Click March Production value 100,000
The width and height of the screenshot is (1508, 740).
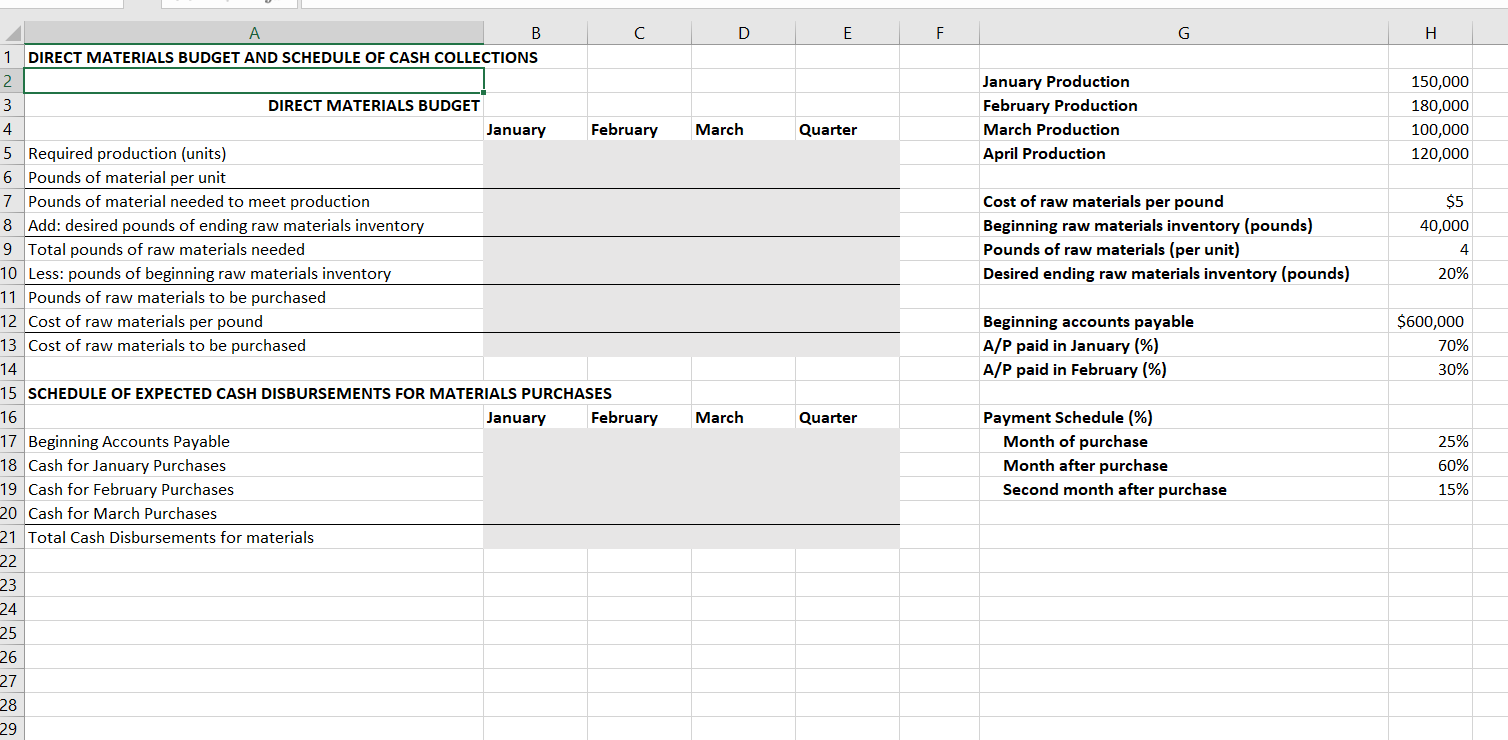click(1439, 130)
